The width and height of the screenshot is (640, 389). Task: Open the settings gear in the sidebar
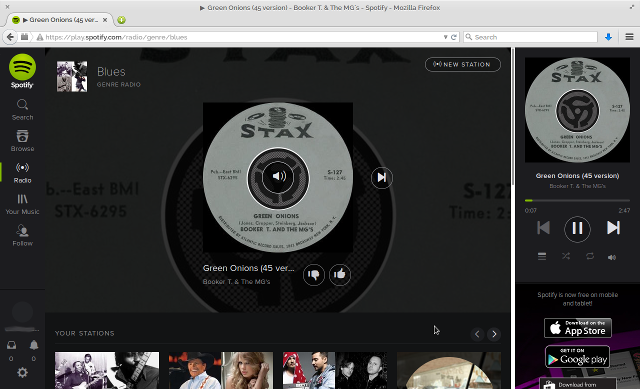[22, 372]
